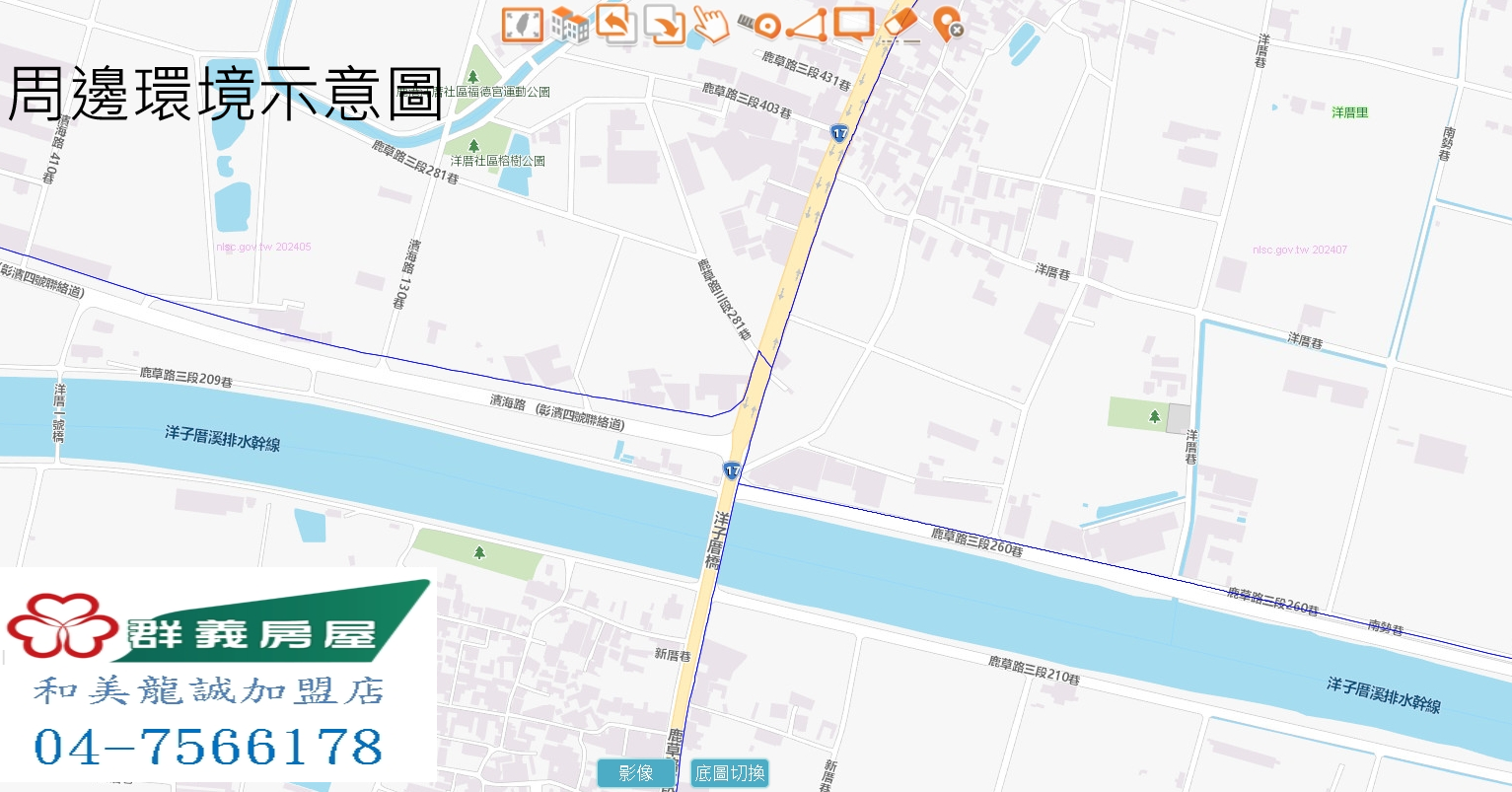Click the park tree icon near 洋厝巷
This screenshot has height=792, width=1512.
point(1155,416)
